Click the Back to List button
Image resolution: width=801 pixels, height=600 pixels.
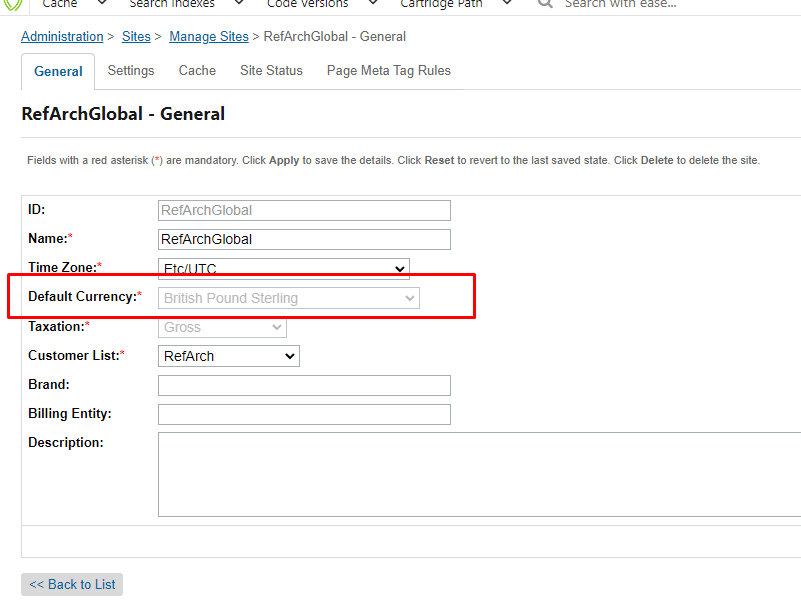pos(72,585)
